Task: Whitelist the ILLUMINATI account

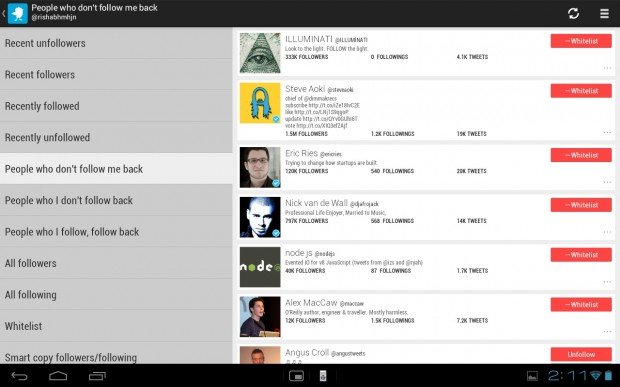Action: (x=581, y=41)
